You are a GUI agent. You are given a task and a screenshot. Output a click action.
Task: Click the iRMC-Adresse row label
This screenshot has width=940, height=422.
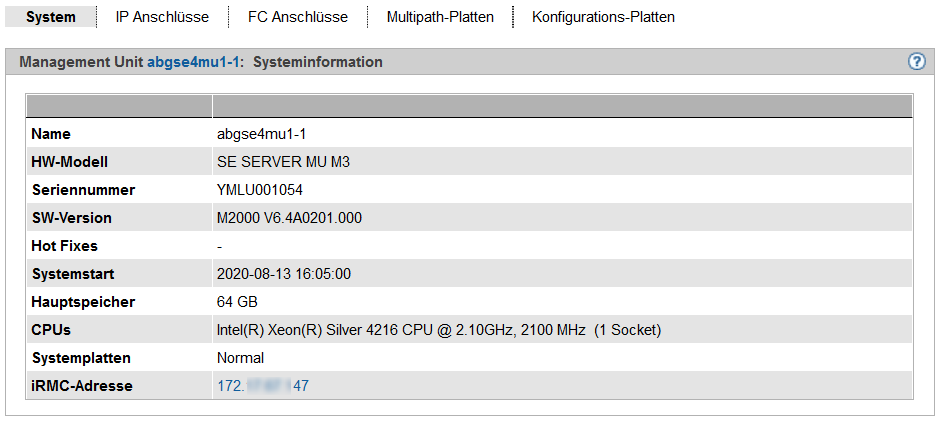click(x=81, y=386)
